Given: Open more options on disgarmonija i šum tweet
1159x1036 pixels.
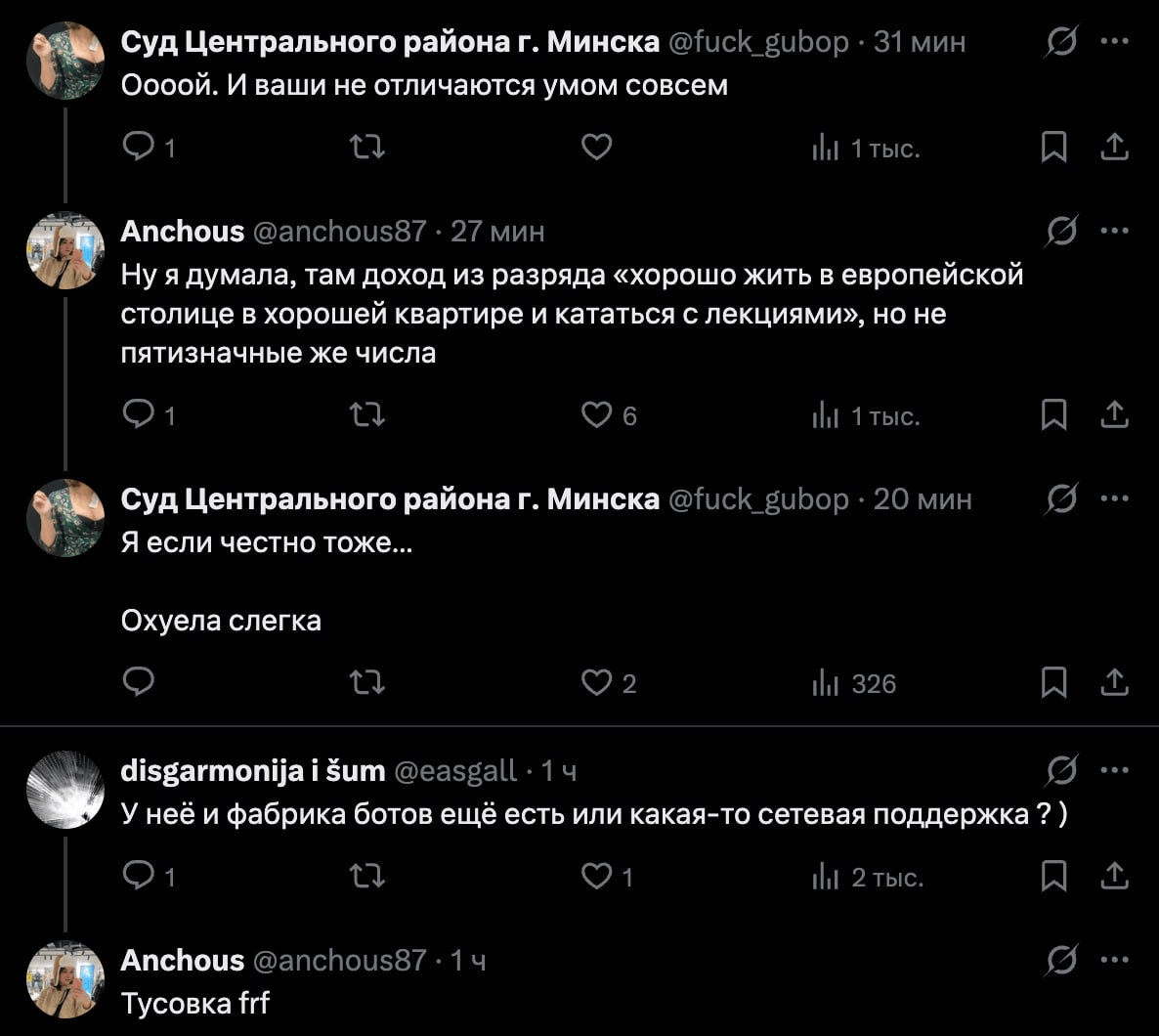Looking at the screenshot, I should tap(1115, 770).
